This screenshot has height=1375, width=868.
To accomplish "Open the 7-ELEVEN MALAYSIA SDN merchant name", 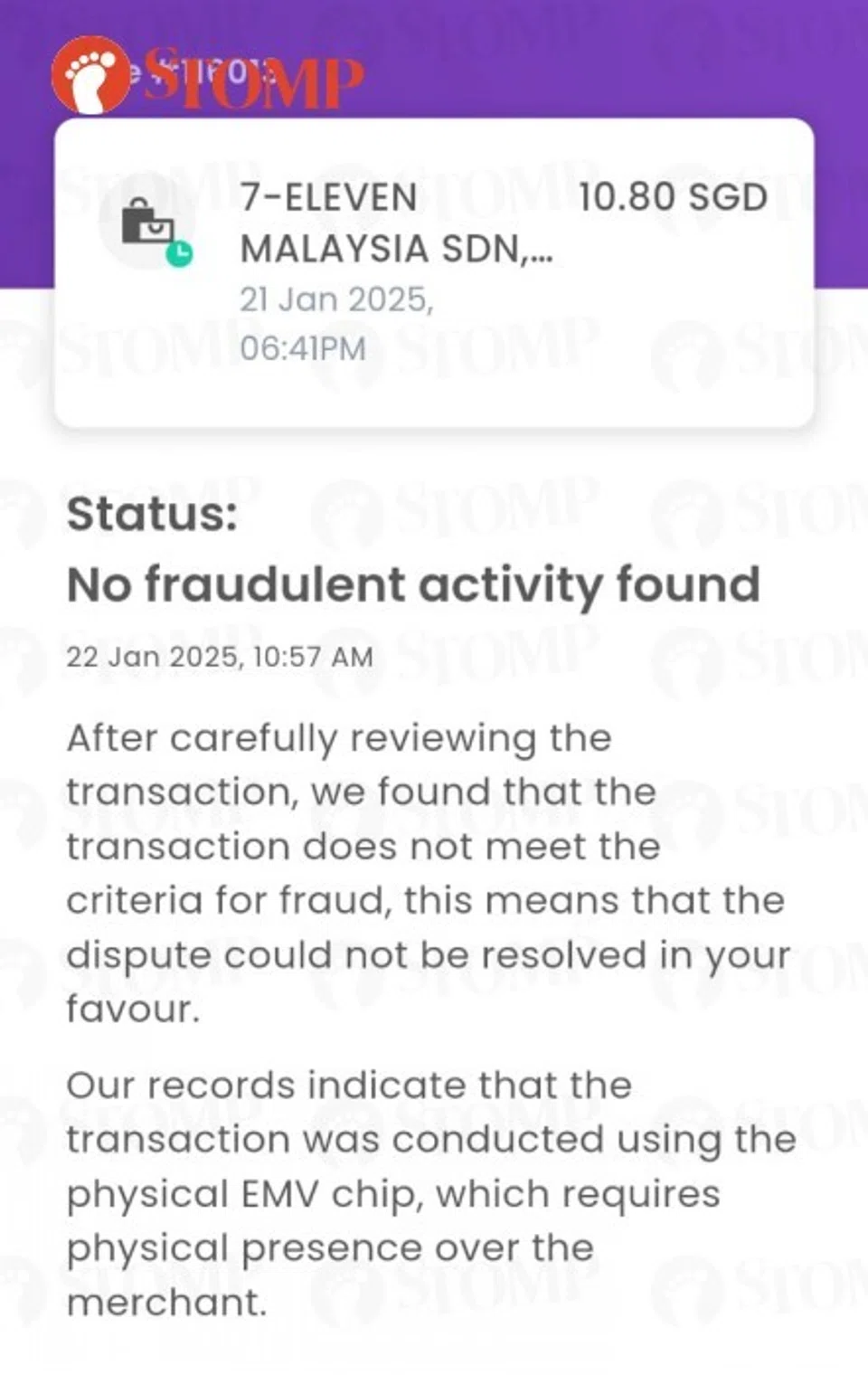I will pos(329,198).
